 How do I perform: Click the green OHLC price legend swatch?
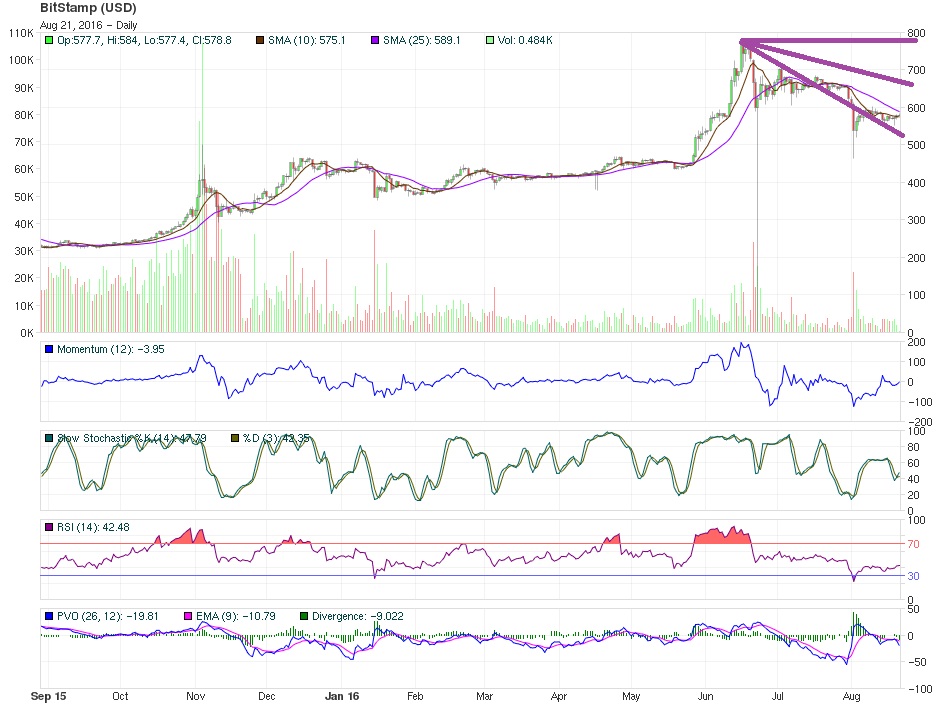[49, 40]
